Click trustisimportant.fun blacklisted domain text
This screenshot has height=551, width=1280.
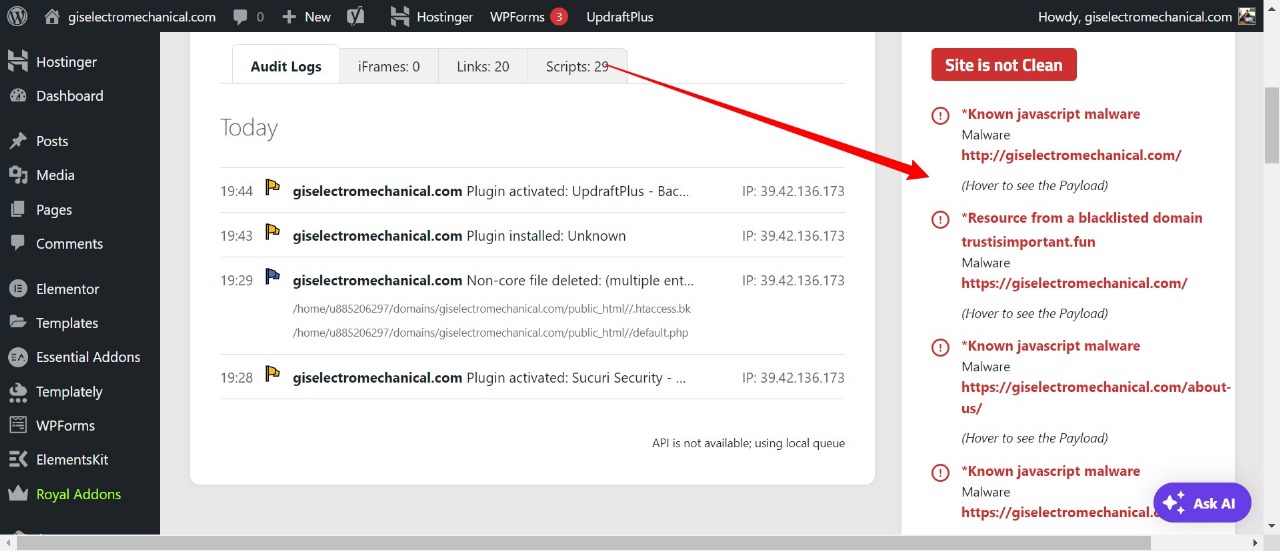pyautogui.click(x=1028, y=241)
